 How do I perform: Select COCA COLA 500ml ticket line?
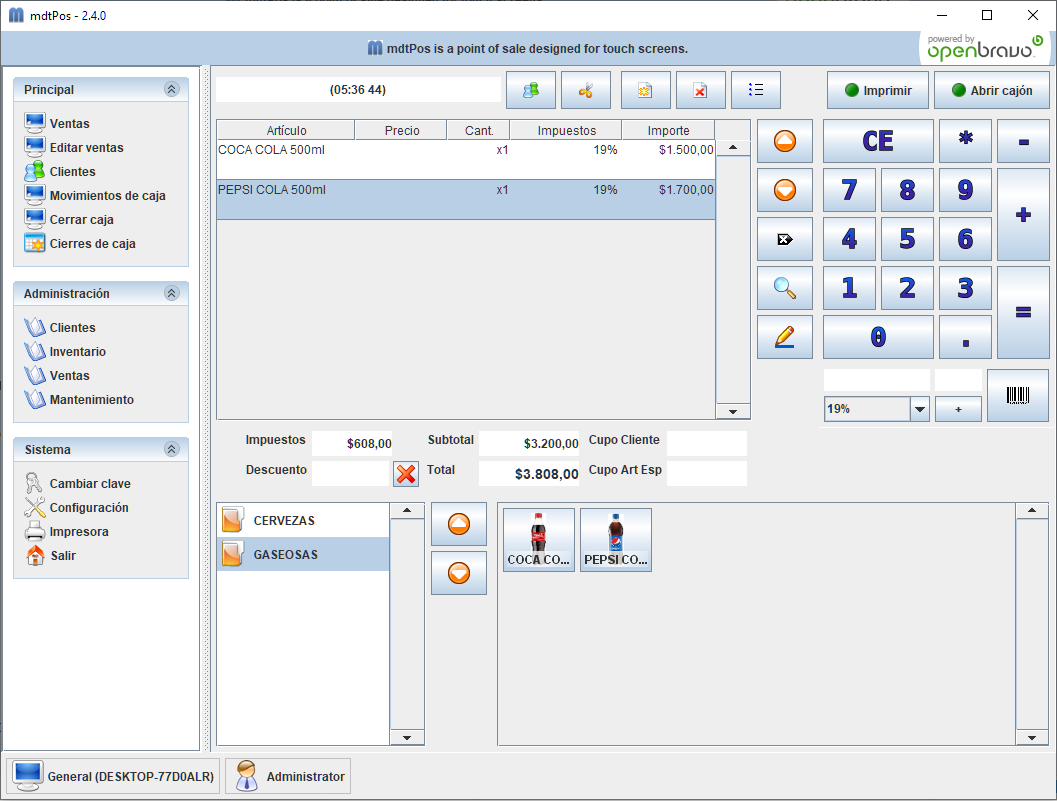[x=466, y=160]
